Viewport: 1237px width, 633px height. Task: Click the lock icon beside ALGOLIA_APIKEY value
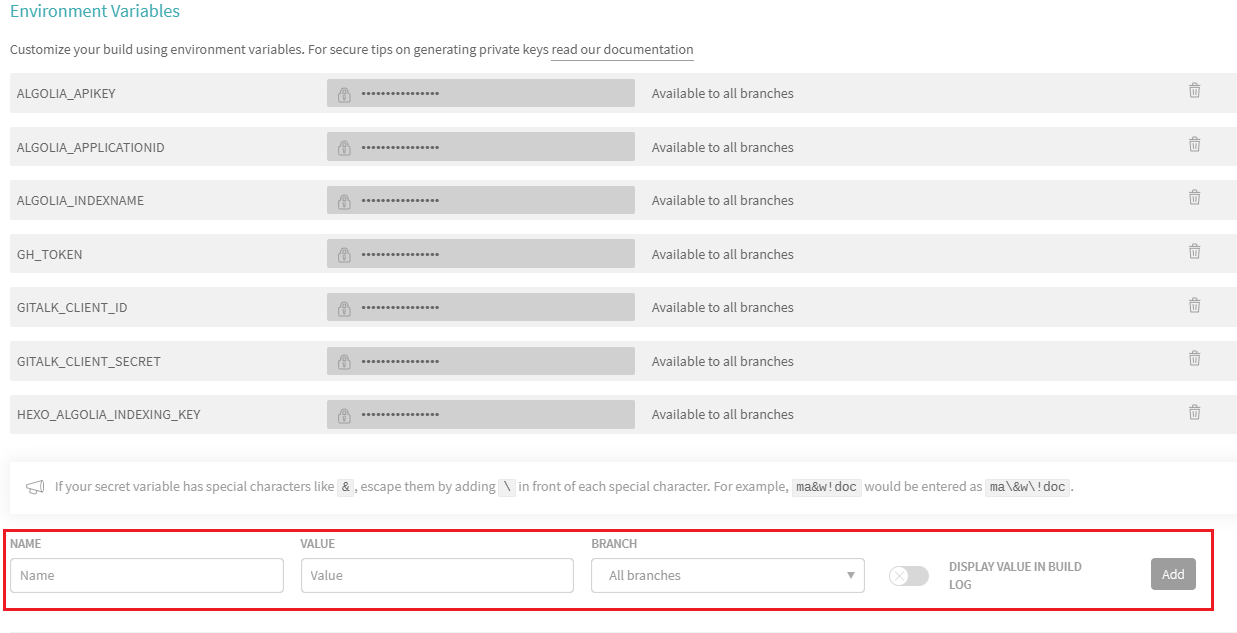pos(344,94)
